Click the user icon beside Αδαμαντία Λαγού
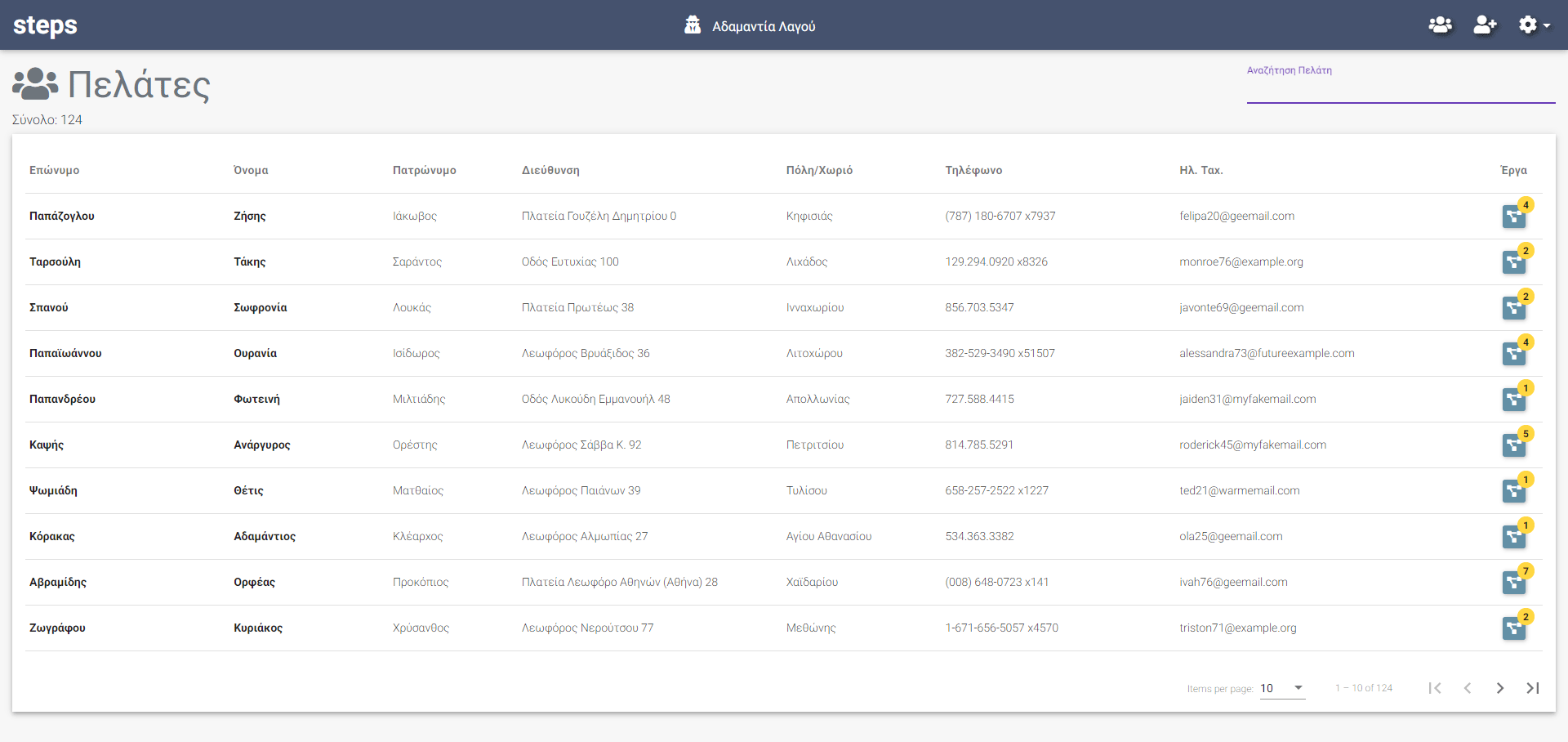Image resolution: width=1568 pixels, height=742 pixels. pos(693,25)
